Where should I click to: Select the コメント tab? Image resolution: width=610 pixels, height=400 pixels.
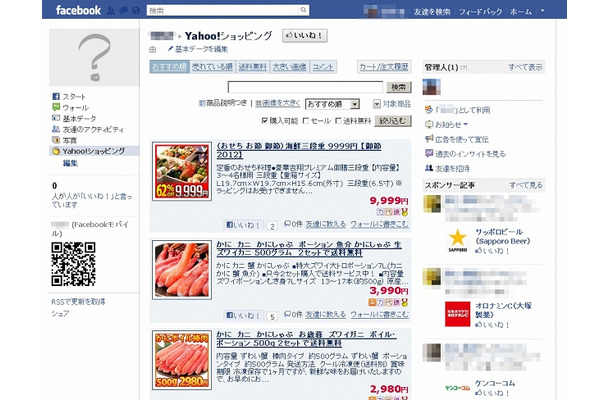coord(323,67)
